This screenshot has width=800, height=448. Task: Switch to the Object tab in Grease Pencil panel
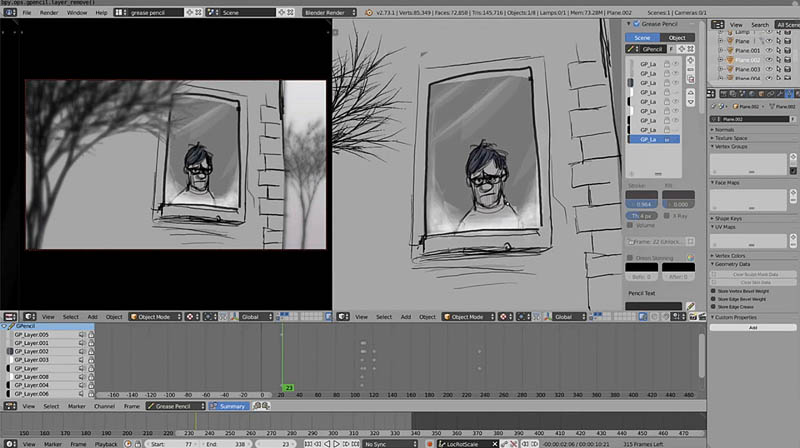point(676,37)
